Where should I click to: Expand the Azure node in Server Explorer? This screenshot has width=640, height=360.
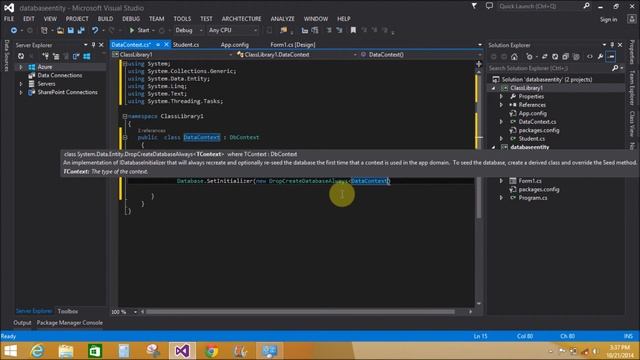click(21, 67)
